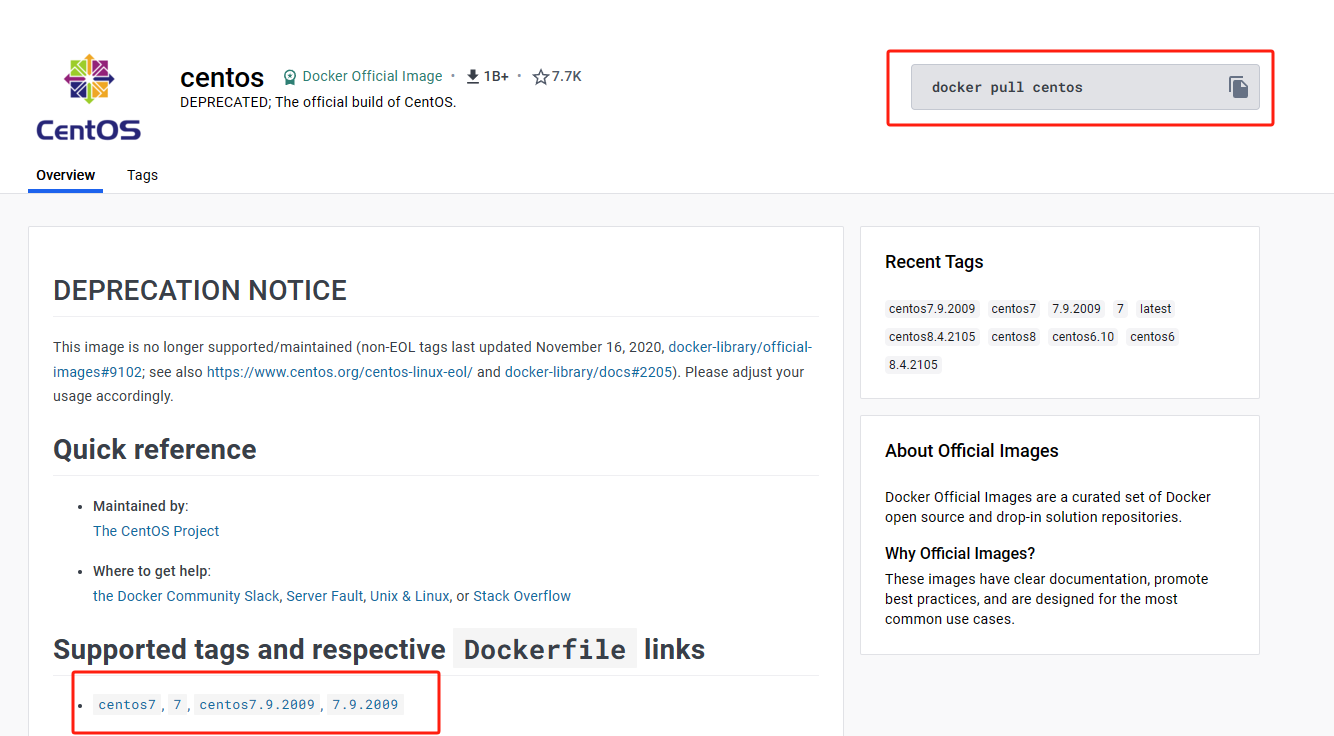Screen dimensions: 1334x736
Task: Select the centos6.10 recent tag
Action: 1083,337
